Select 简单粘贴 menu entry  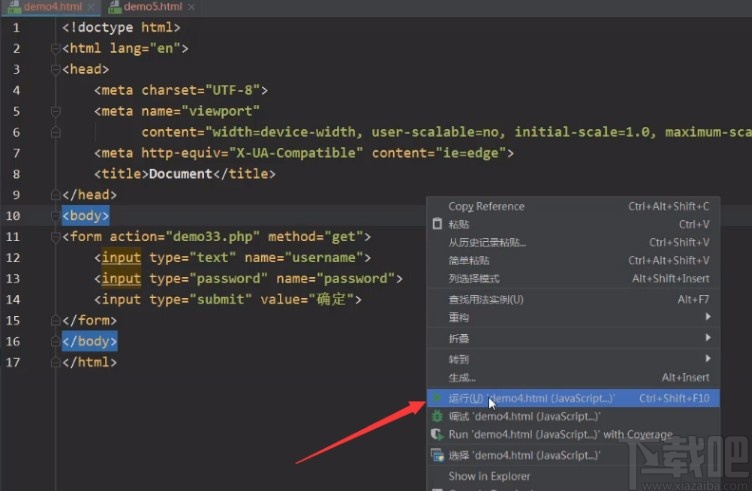click(x=573, y=260)
